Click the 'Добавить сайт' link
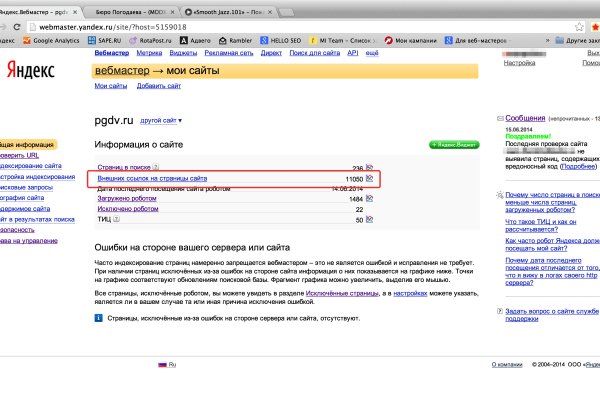600x400 pixels. 158,86
